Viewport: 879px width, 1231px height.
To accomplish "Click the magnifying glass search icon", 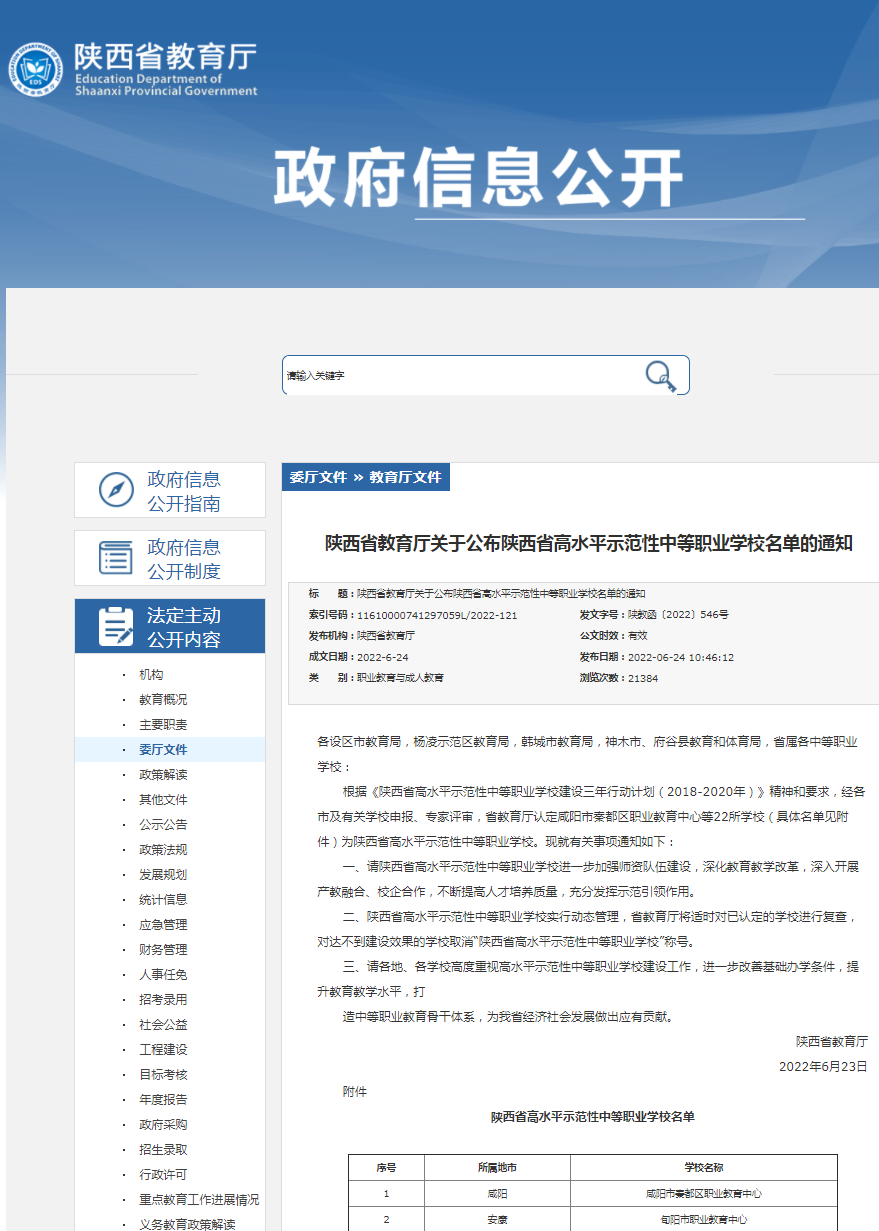I will pyautogui.click(x=659, y=376).
